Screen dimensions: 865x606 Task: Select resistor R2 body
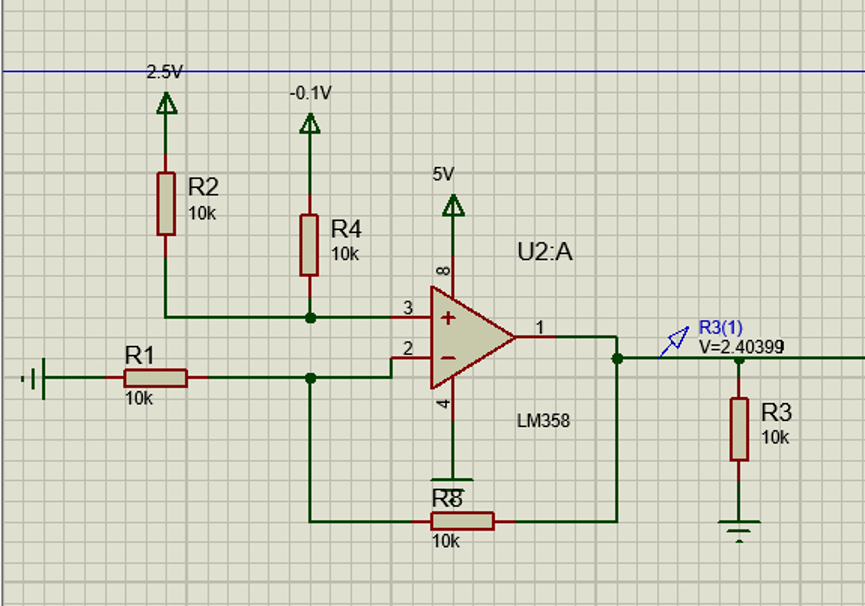(166, 203)
